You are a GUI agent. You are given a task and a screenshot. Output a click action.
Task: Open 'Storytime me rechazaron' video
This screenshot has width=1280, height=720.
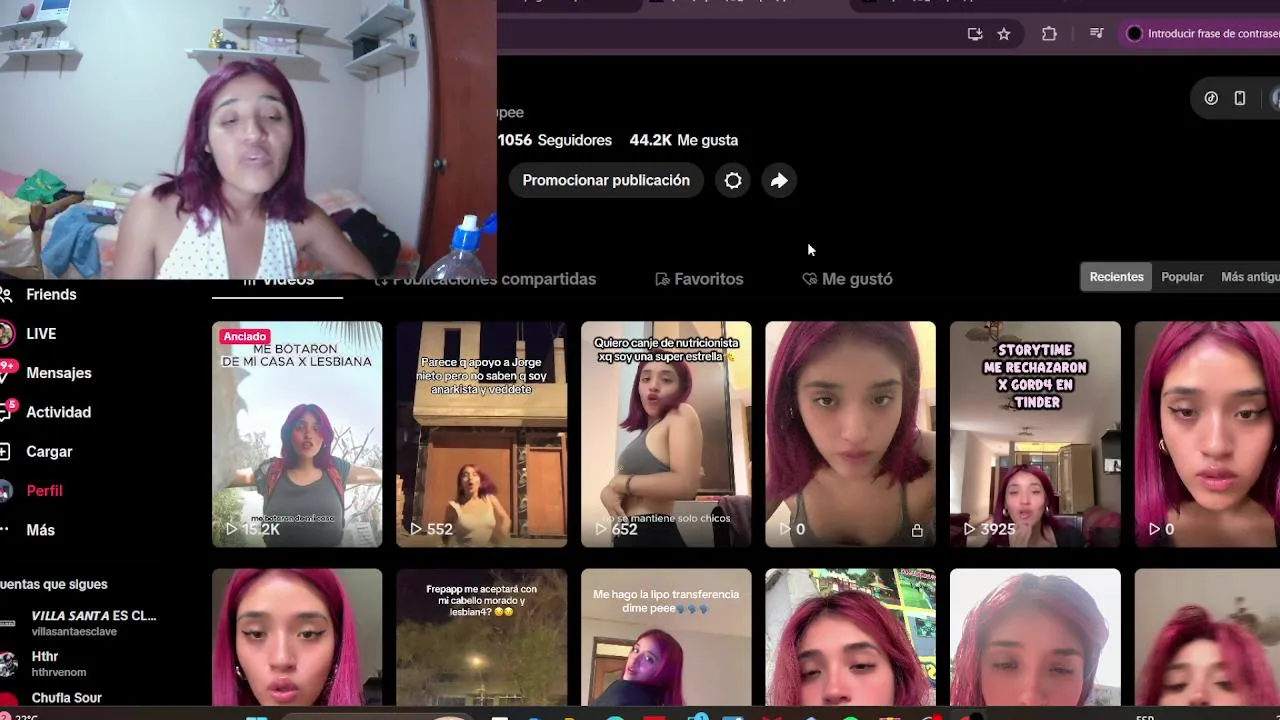(x=1035, y=434)
